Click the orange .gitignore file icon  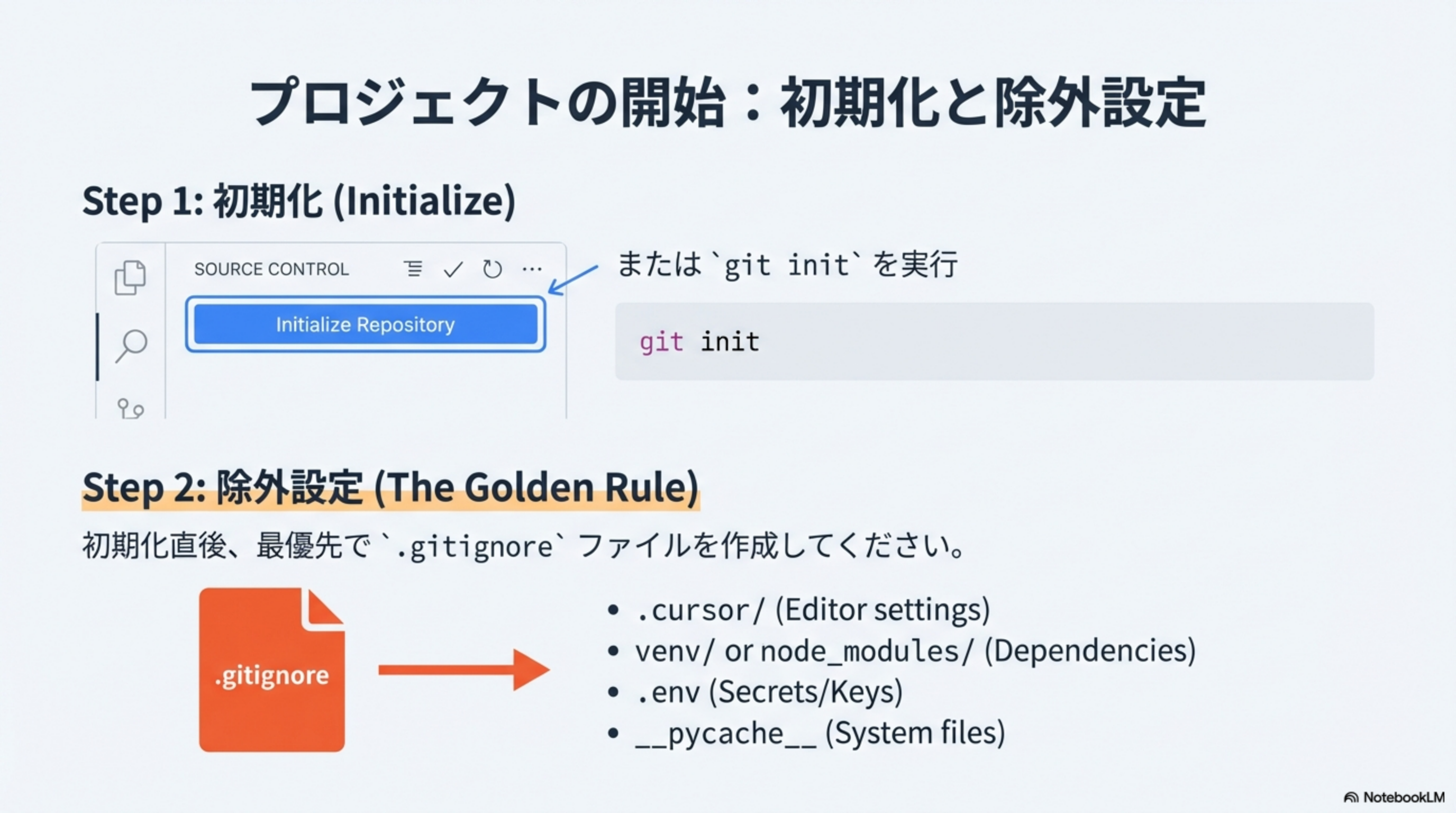[x=272, y=670]
